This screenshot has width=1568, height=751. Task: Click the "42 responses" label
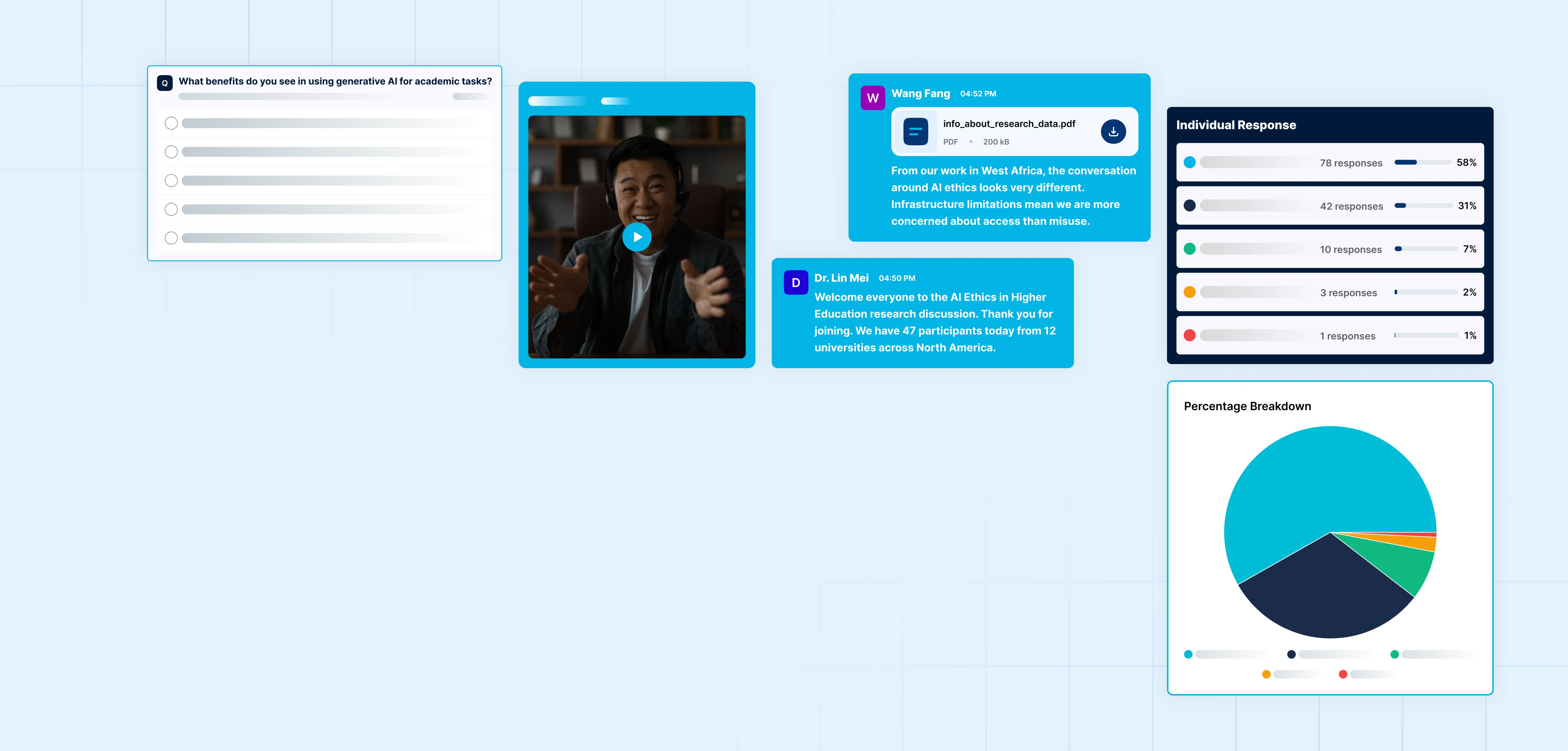(x=1351, y=206)
